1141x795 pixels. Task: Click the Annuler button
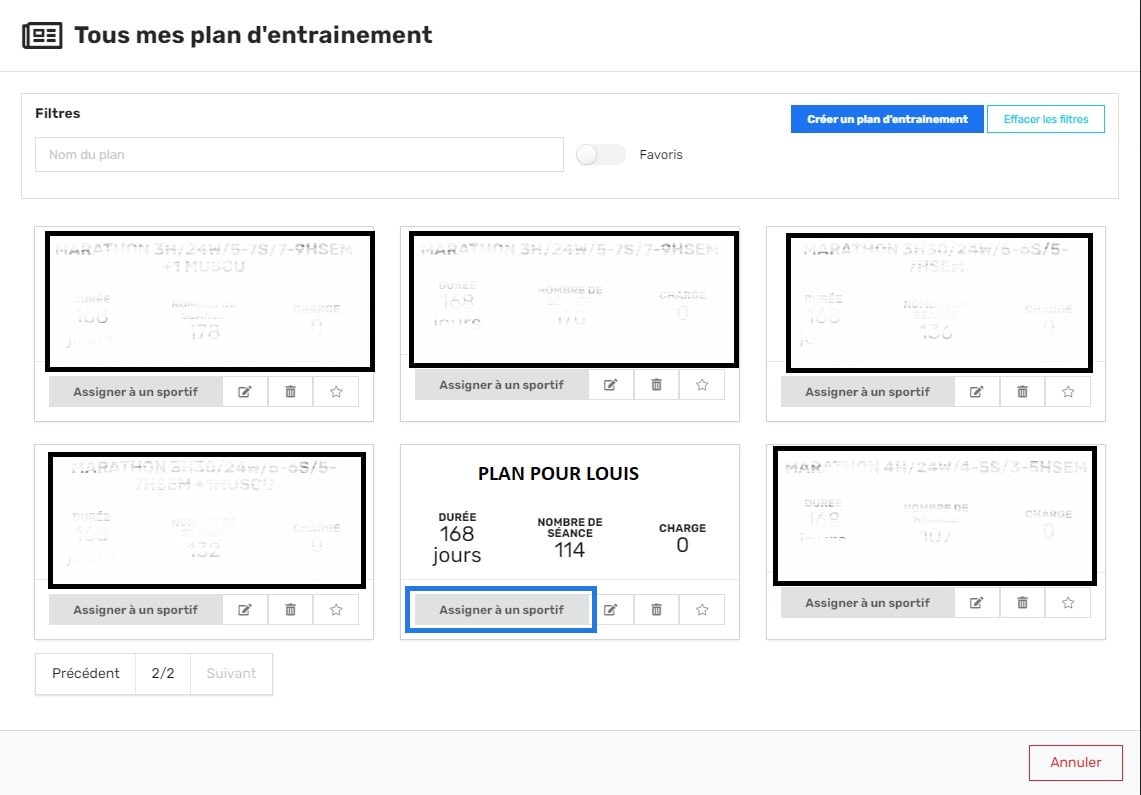pyautogui.click(x=1075, y=762)
